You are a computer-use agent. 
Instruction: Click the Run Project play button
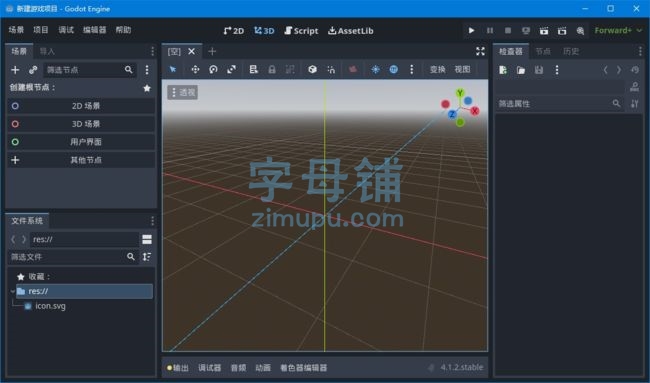[471, 30]
